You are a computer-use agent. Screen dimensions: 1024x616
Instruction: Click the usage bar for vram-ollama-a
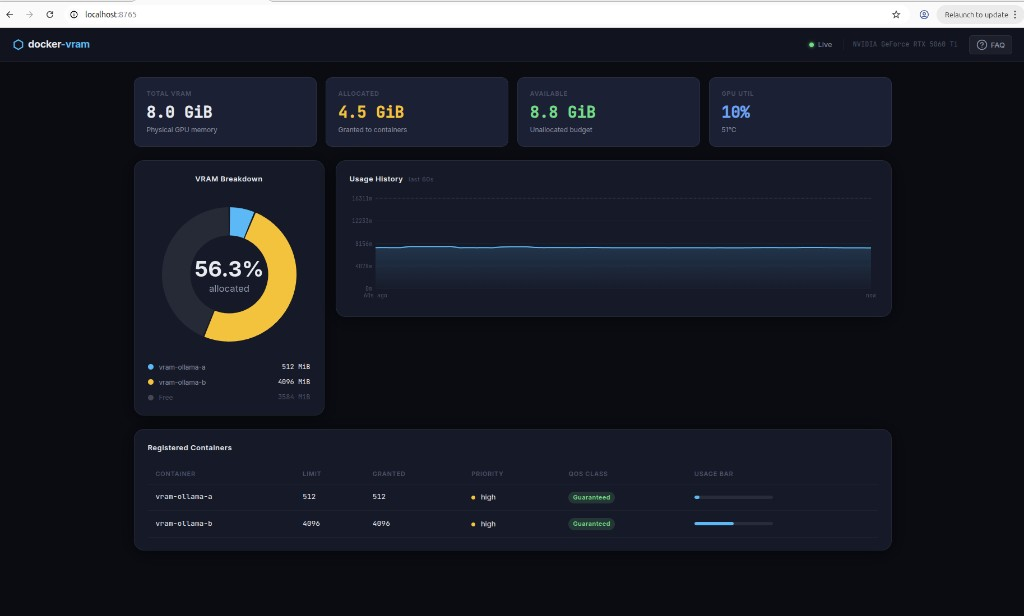(733, 497)
